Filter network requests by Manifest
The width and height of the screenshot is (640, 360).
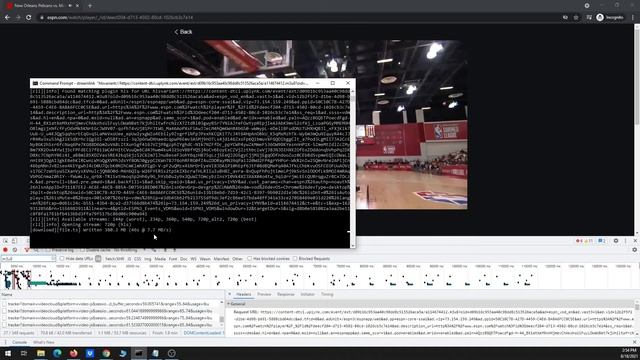click(x=221, y=259)
